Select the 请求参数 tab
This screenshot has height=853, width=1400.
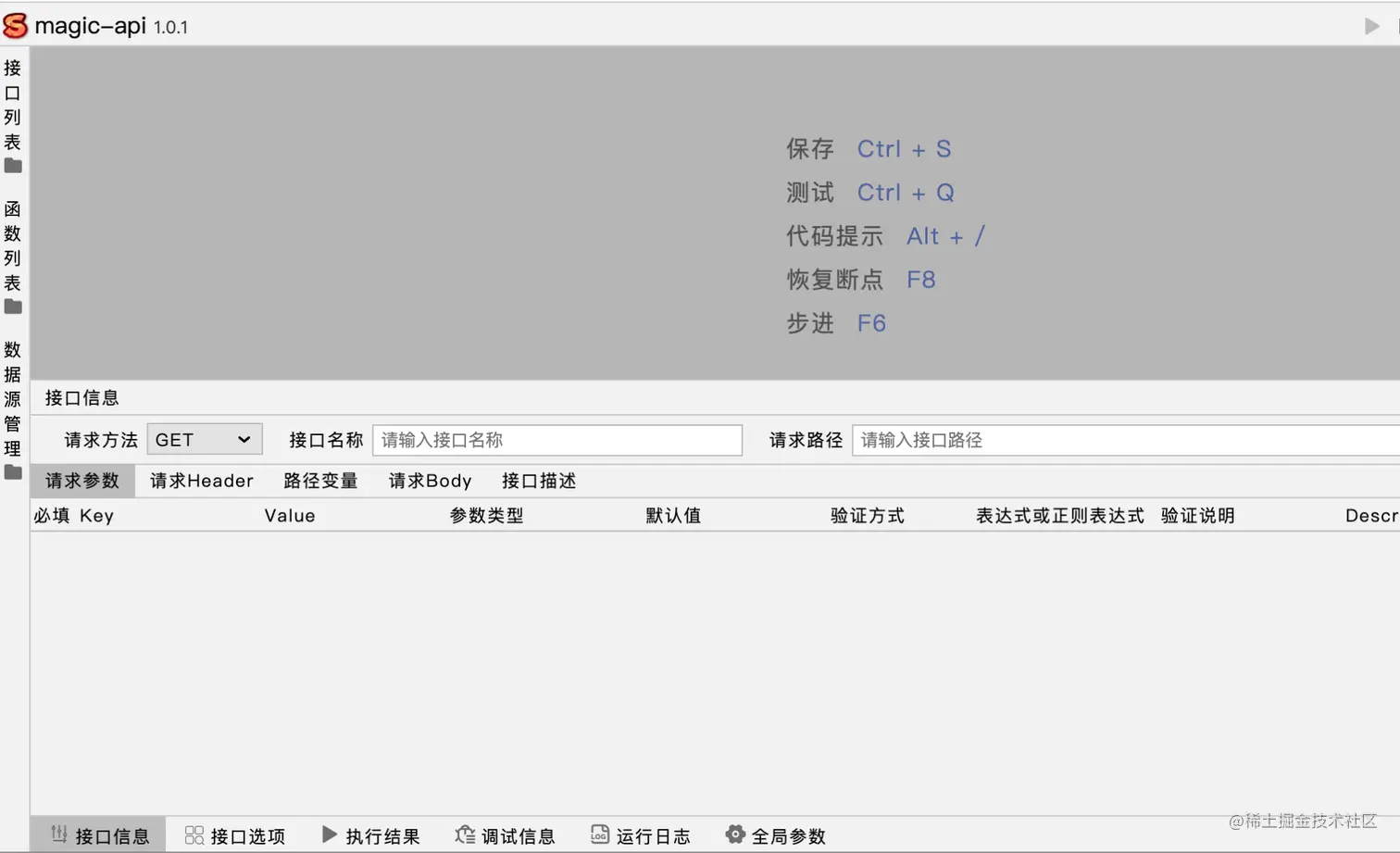(82, 481)
